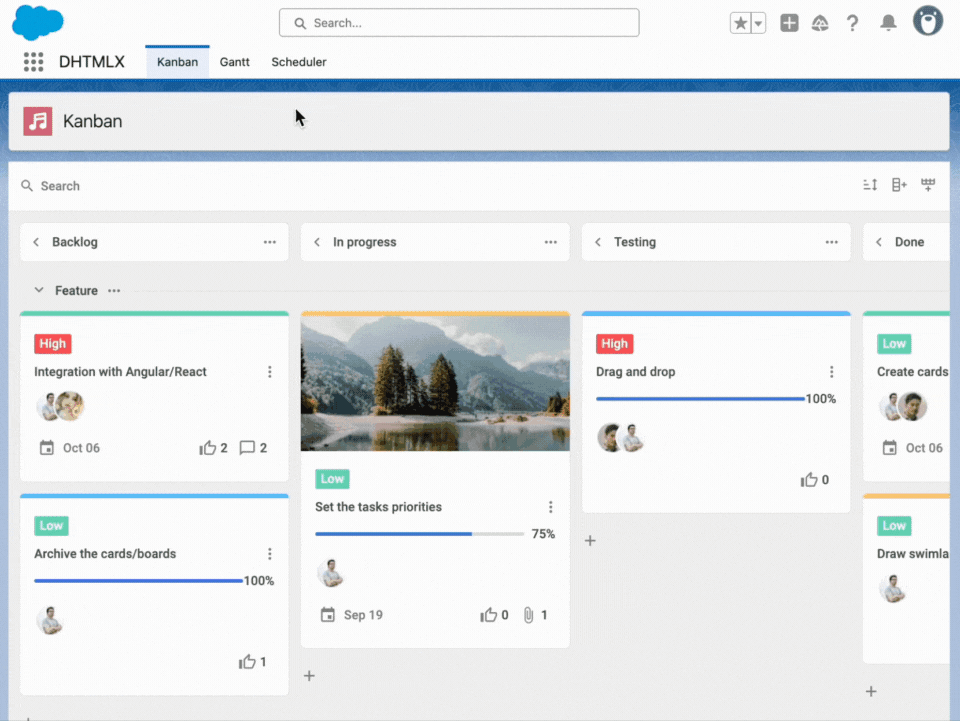The image size is (960, 721).
Task: Open In progress column more options
Action: point(550,242)
